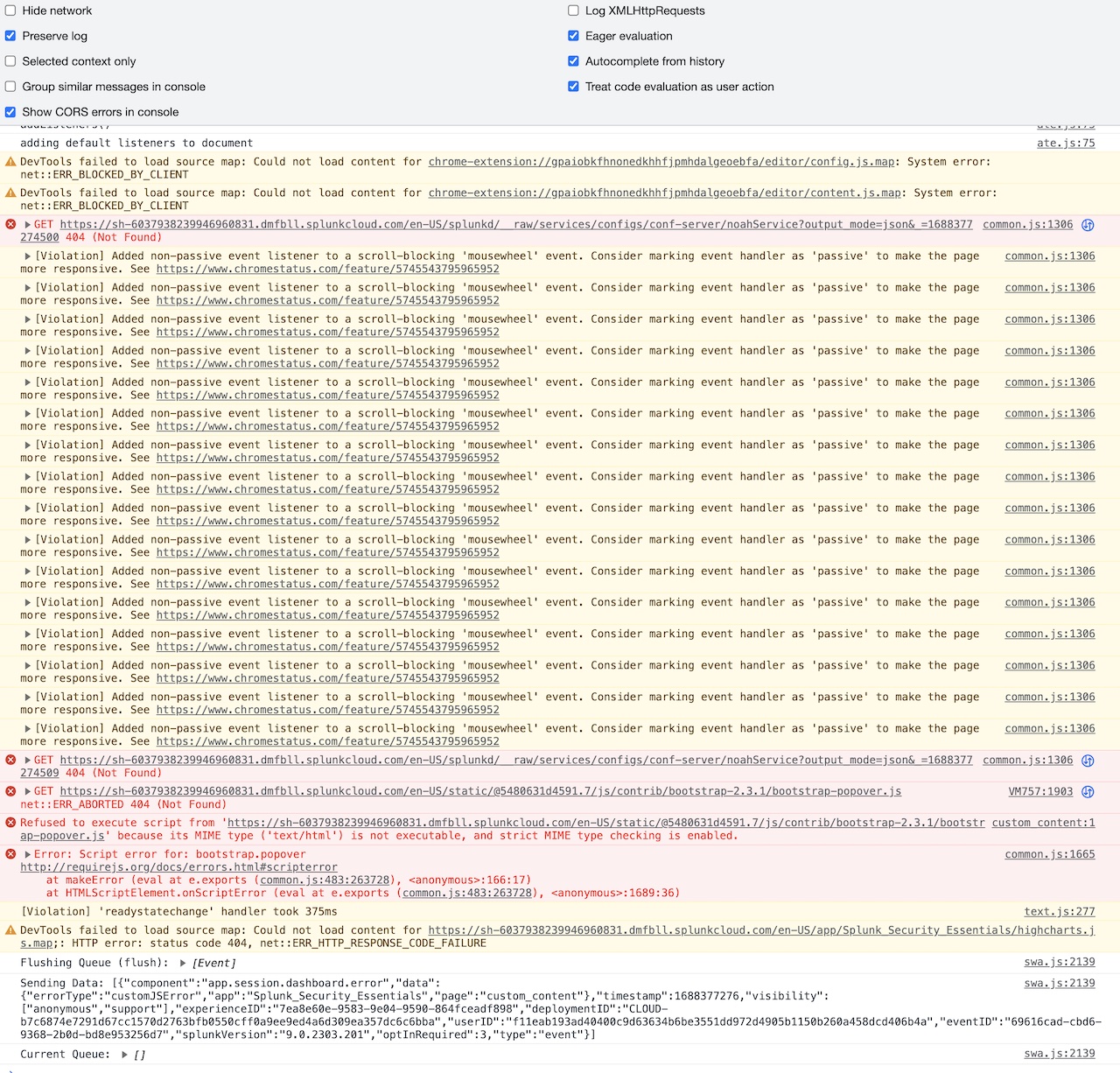Enable 'Group similar messages in console'

point(10,87)
